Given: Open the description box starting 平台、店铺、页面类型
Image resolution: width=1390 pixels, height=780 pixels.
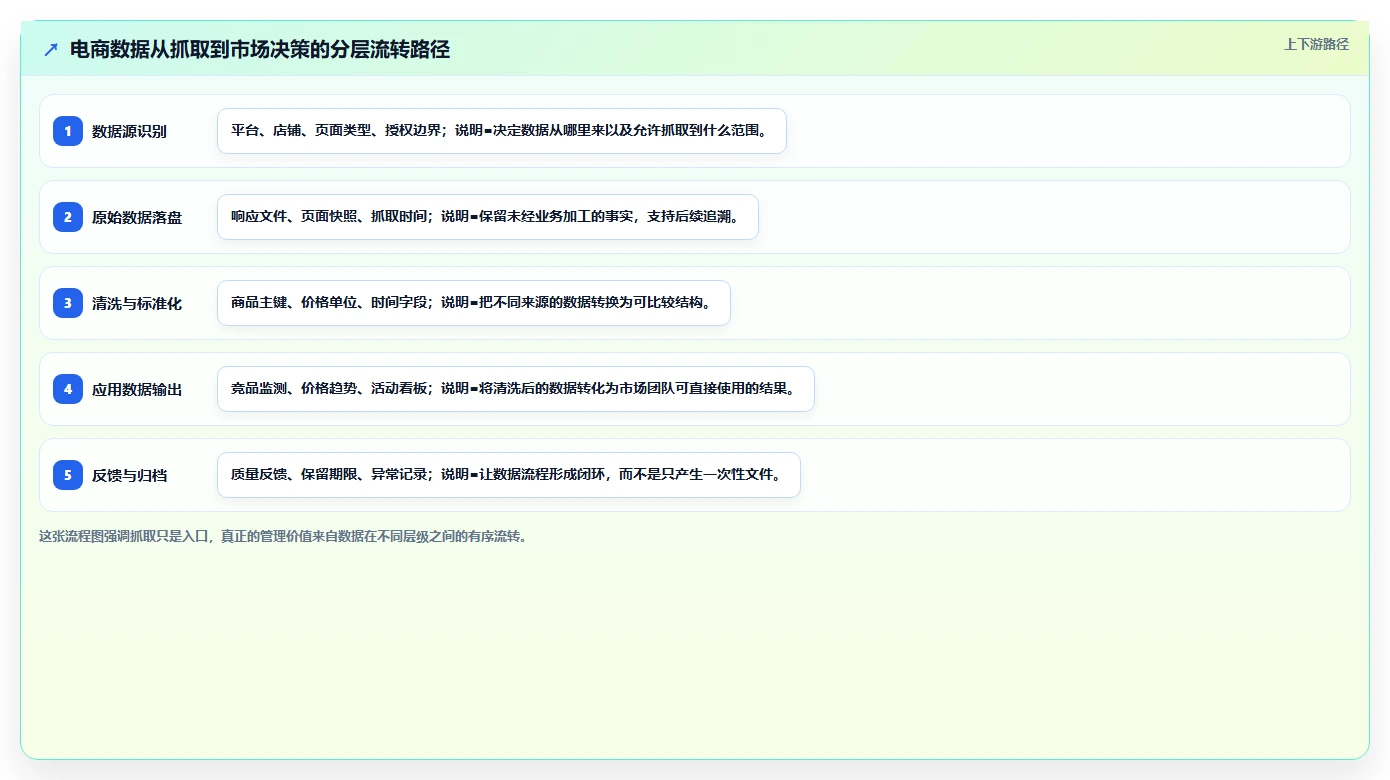Looking at the screenshot, I should pyautogui.click(x=502, y=131).
